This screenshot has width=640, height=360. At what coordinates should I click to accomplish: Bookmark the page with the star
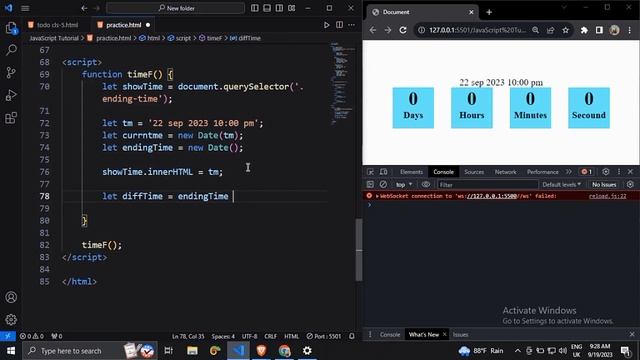click(565, 30)
